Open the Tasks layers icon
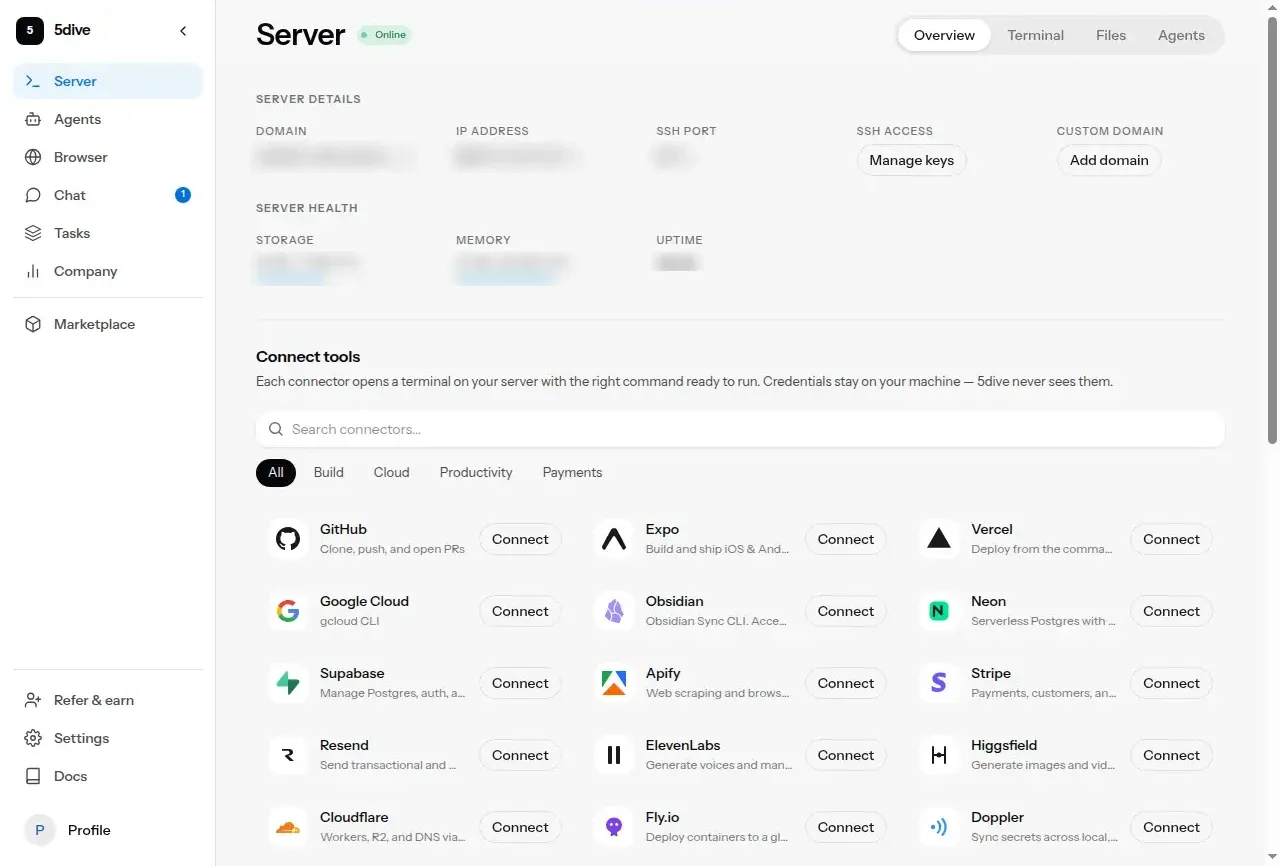 point(33,233)
